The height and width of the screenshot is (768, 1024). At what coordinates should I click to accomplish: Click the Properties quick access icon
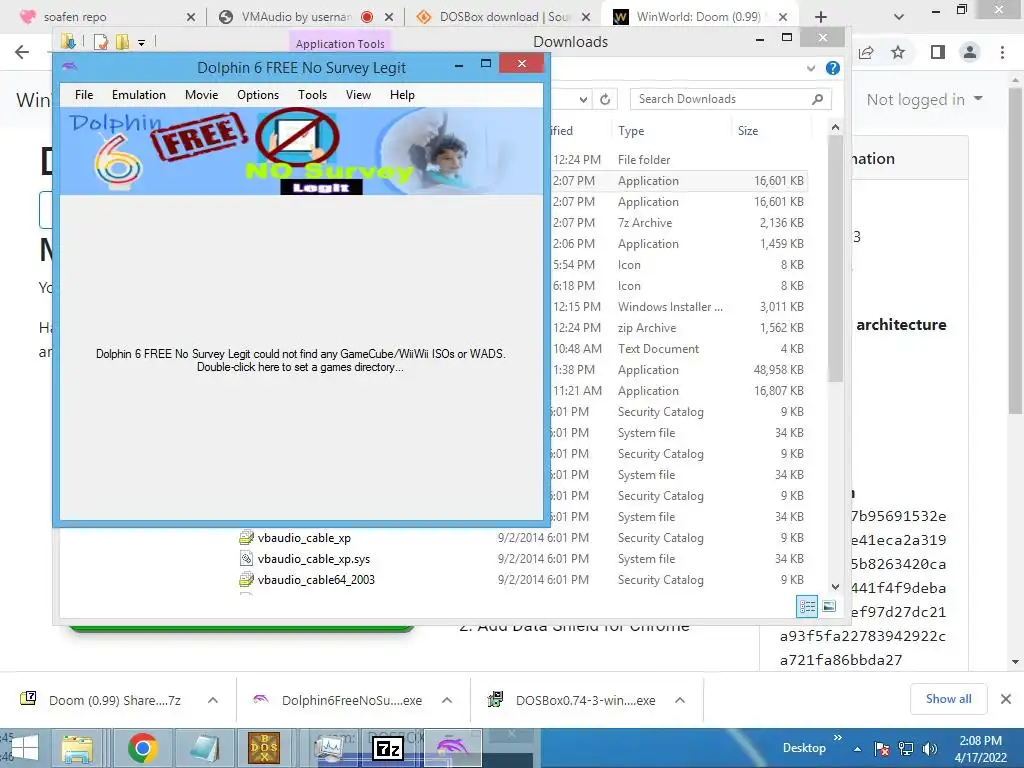click(x=101, y=43)
